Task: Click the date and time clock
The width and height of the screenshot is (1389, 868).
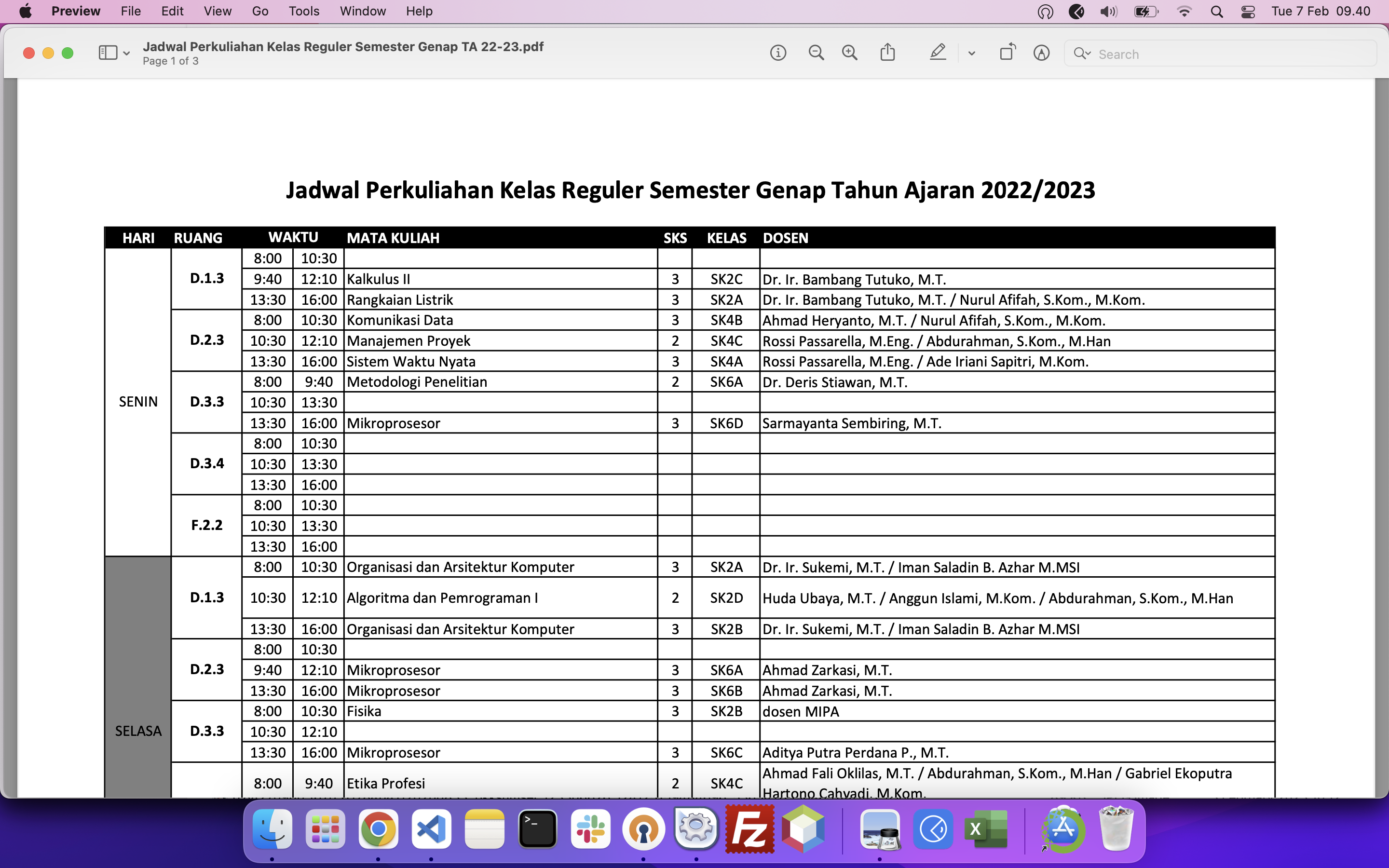Action: click(1321, 12)
